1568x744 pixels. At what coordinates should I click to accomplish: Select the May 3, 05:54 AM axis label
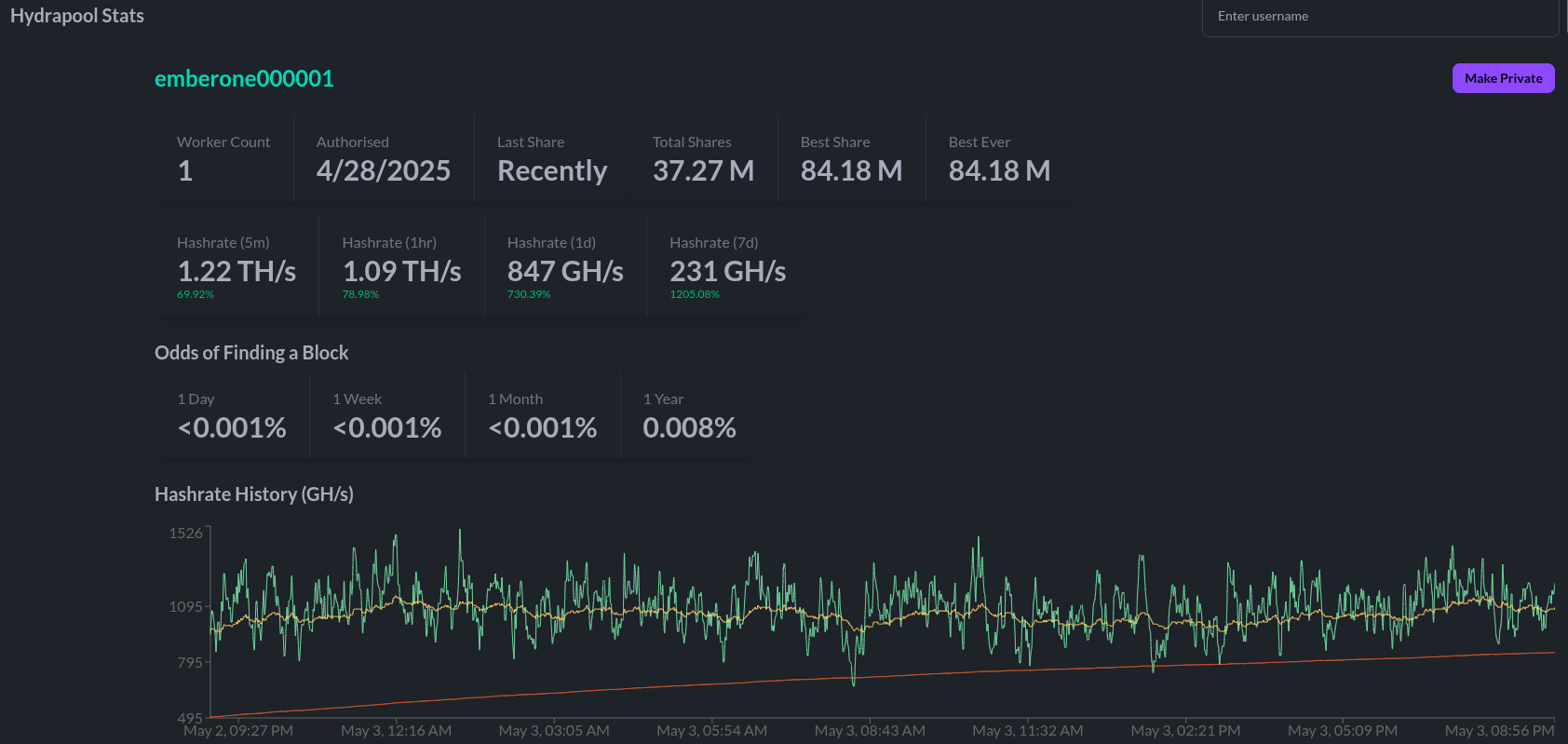tap(712, 731)
